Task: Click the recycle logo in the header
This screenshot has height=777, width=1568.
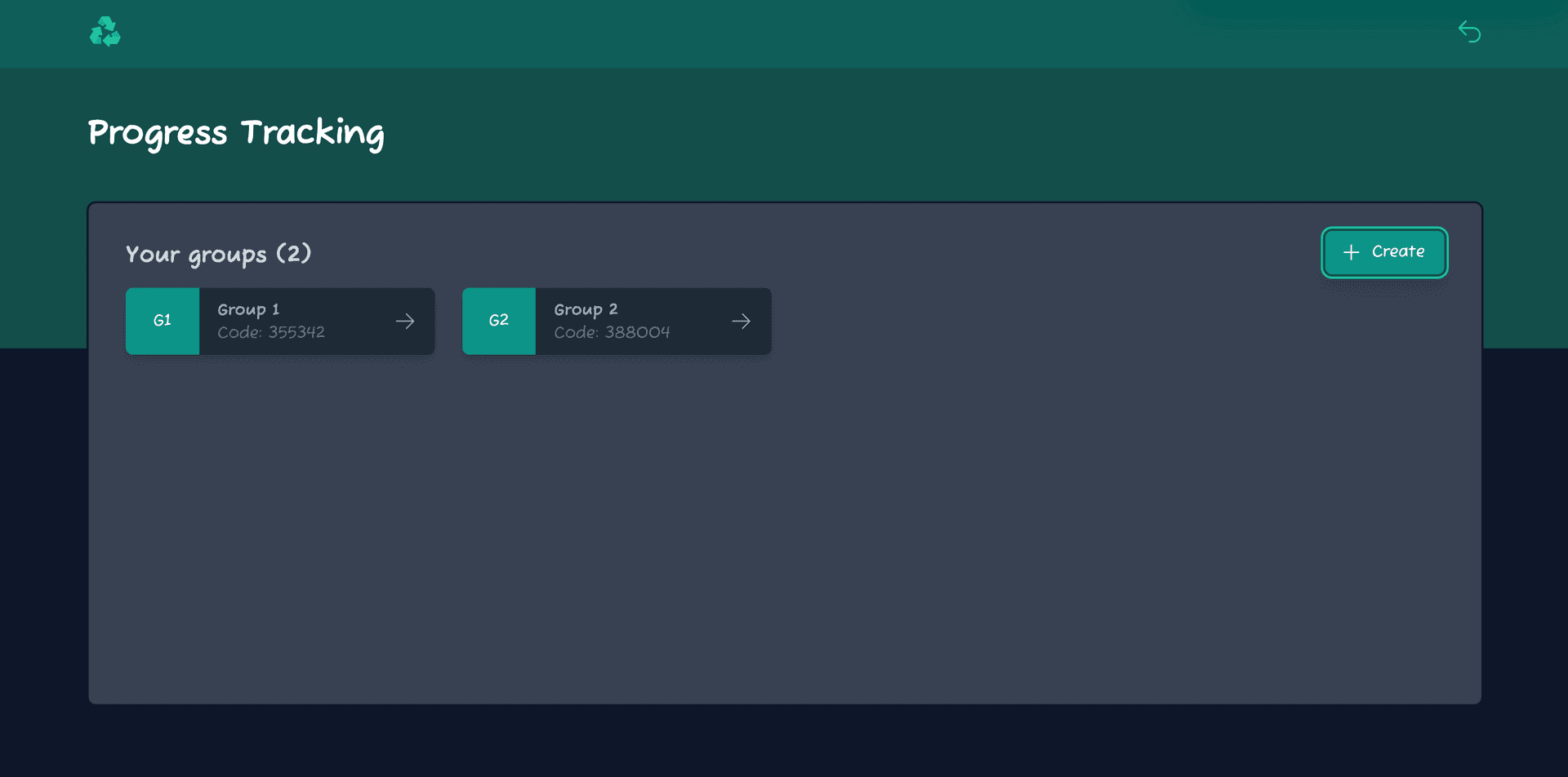Action: click(105, 32)
